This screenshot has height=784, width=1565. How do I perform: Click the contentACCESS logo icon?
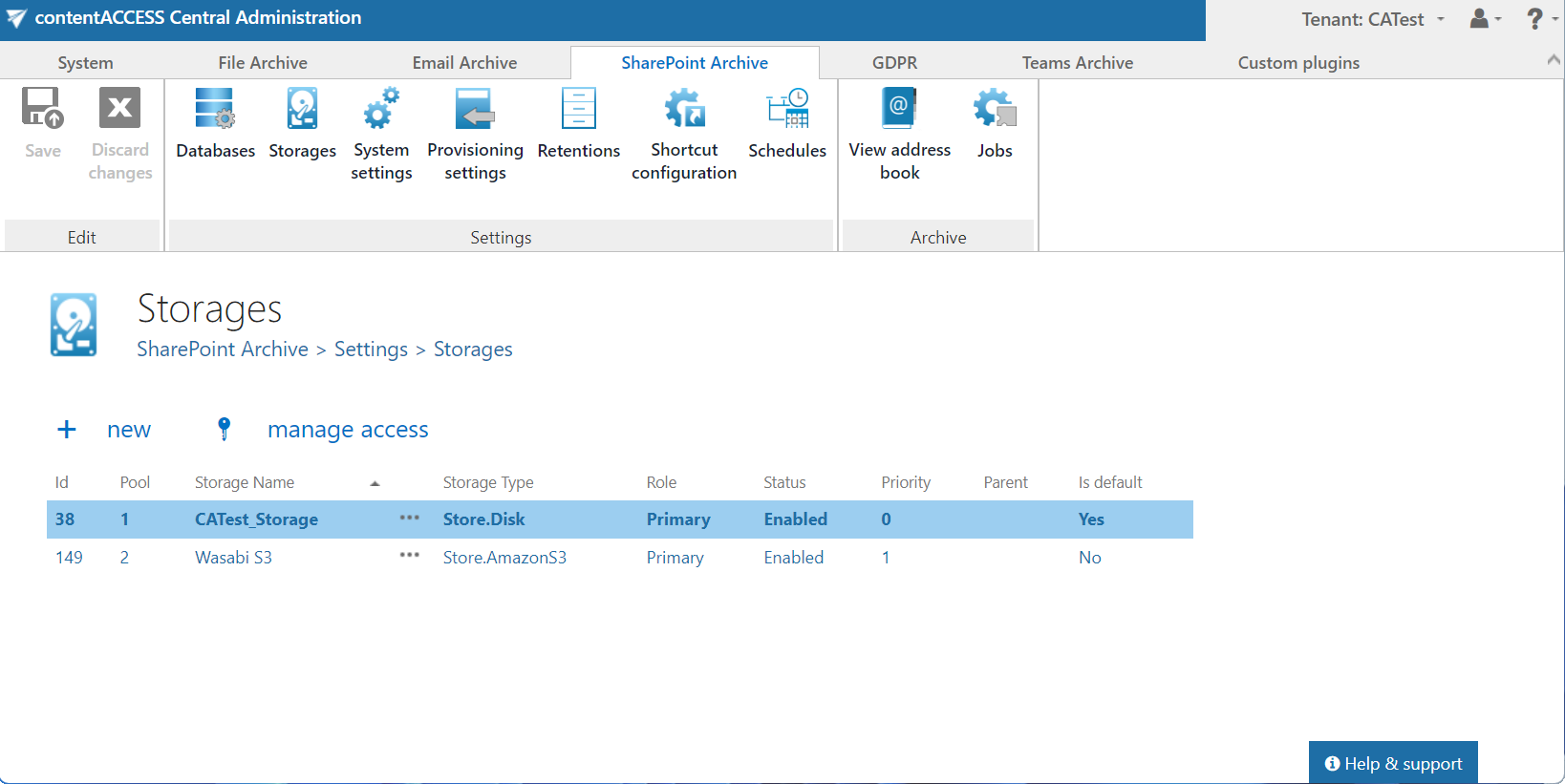[16, 18]
